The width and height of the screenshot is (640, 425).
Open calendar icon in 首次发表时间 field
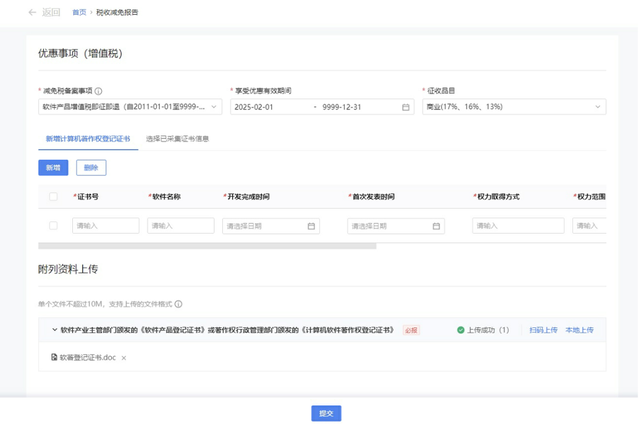436,226
